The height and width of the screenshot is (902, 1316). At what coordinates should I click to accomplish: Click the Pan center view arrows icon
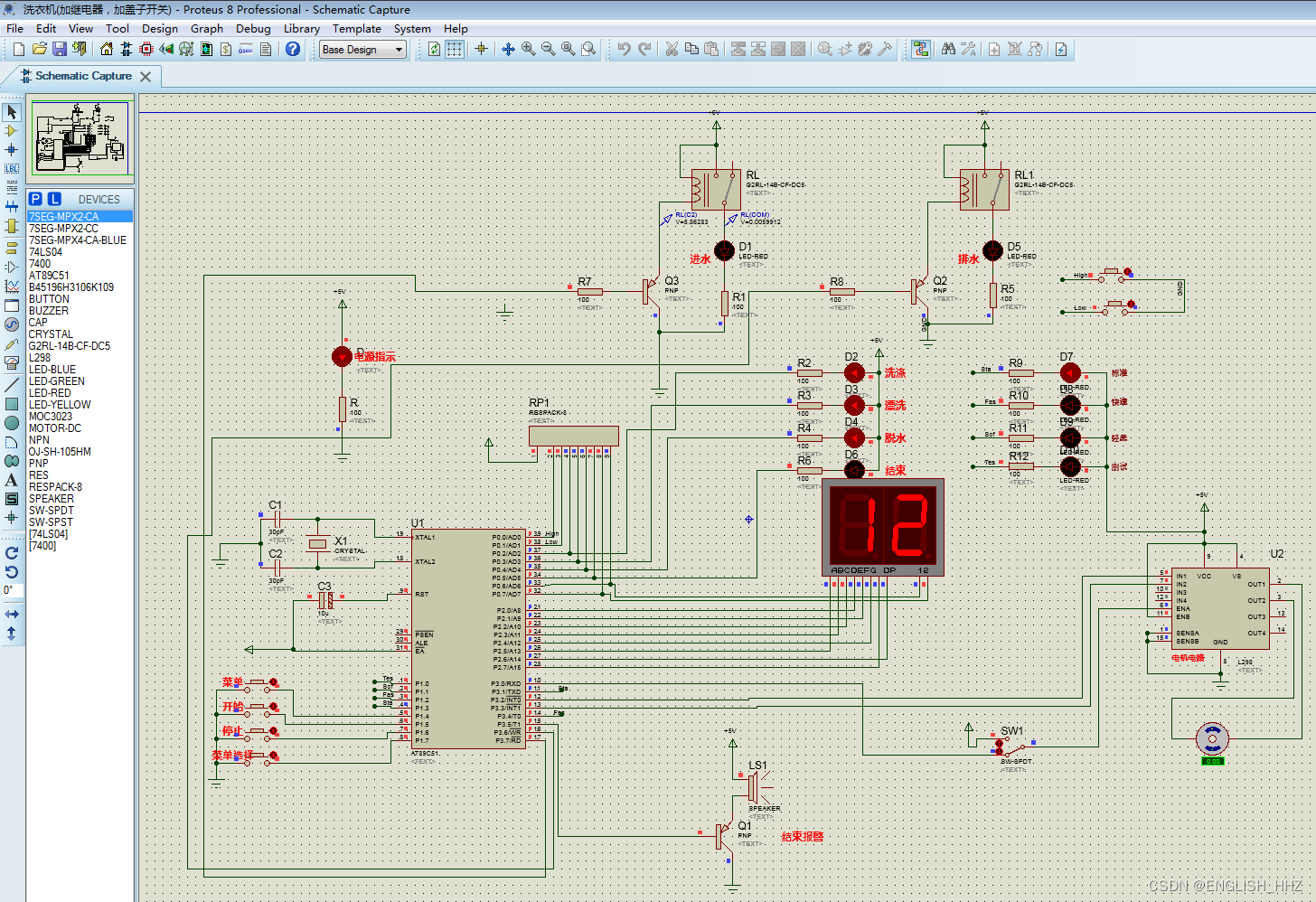(x=508, y=49)
